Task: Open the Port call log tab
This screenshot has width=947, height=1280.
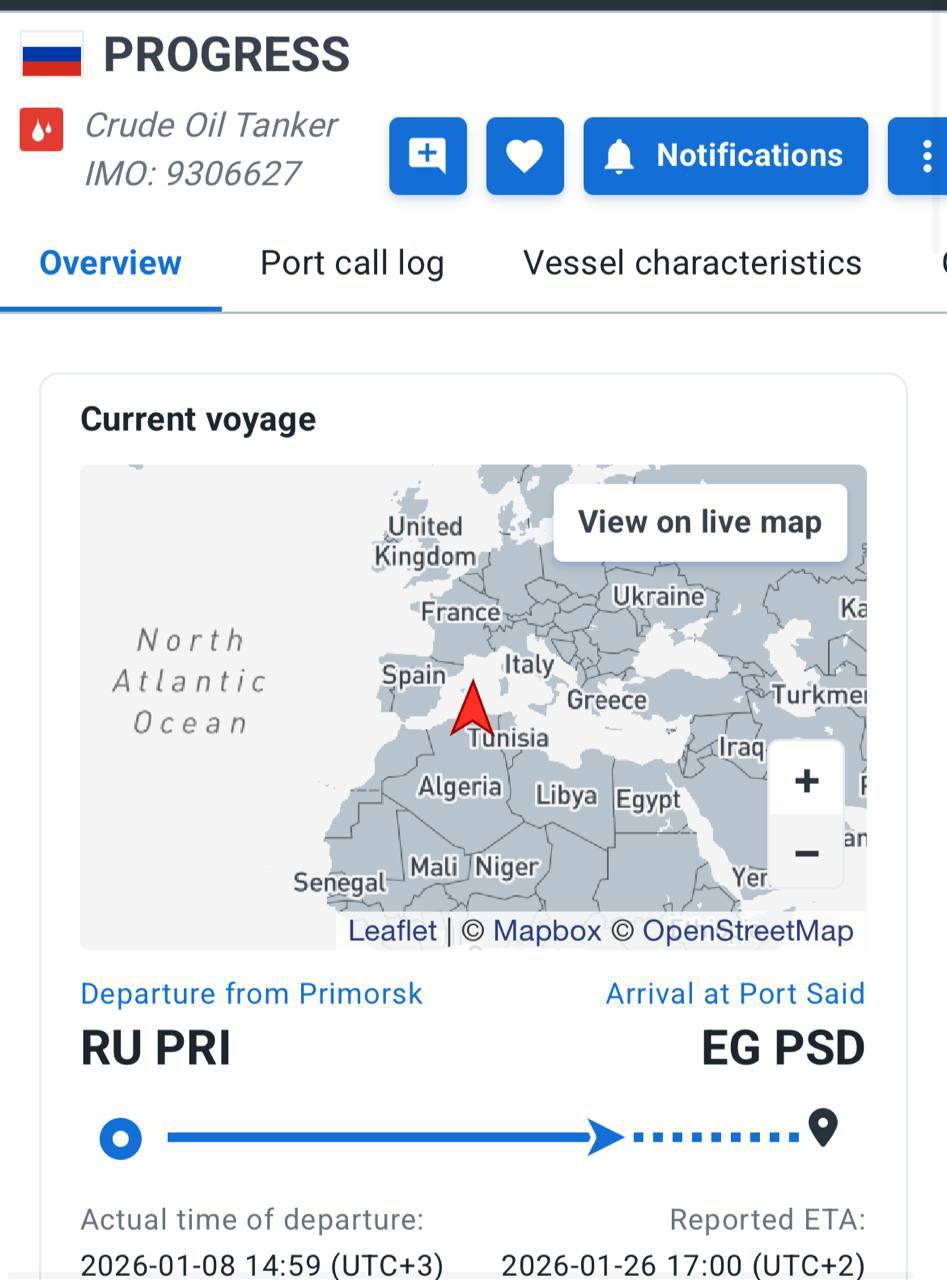Action: 352,263
